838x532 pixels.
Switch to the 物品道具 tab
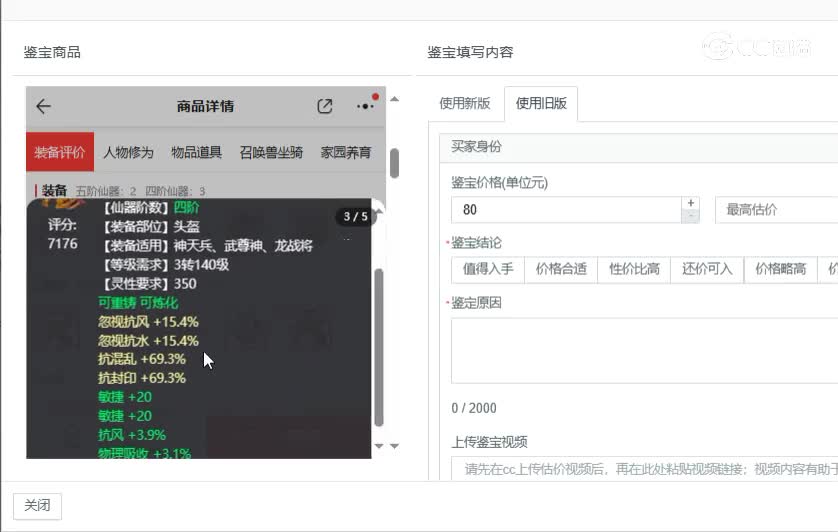coord(196,152)
